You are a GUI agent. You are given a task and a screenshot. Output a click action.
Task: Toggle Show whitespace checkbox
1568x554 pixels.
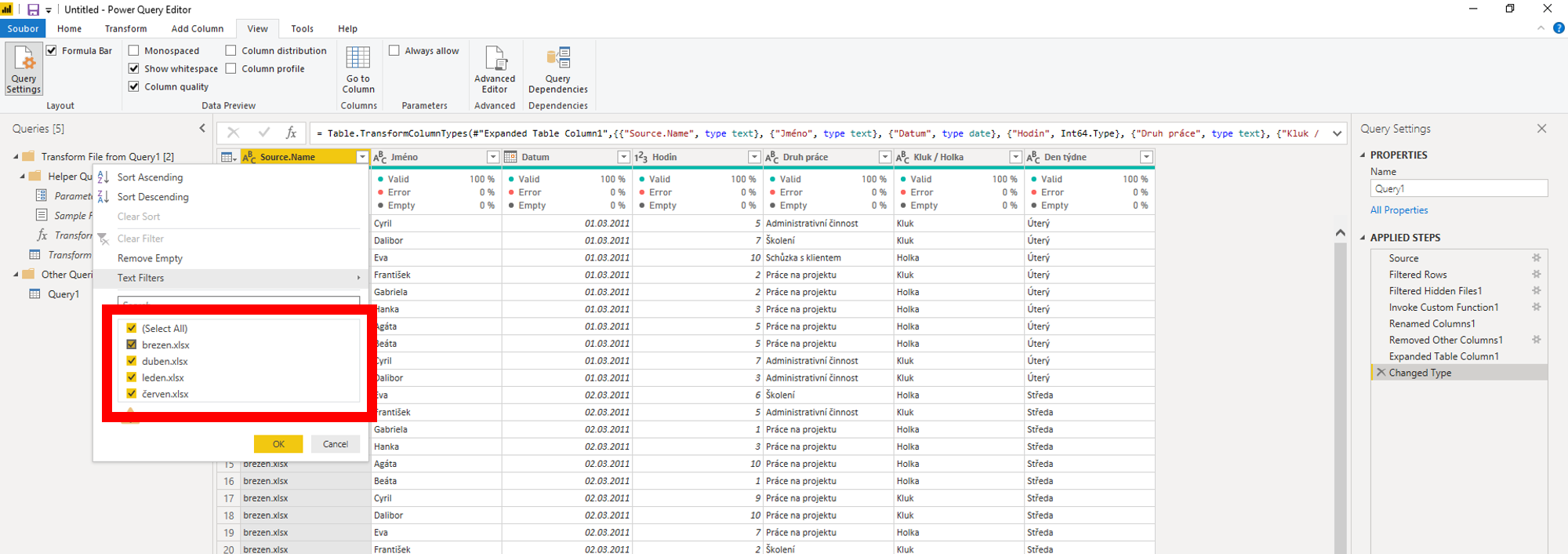tap(134, 68)
